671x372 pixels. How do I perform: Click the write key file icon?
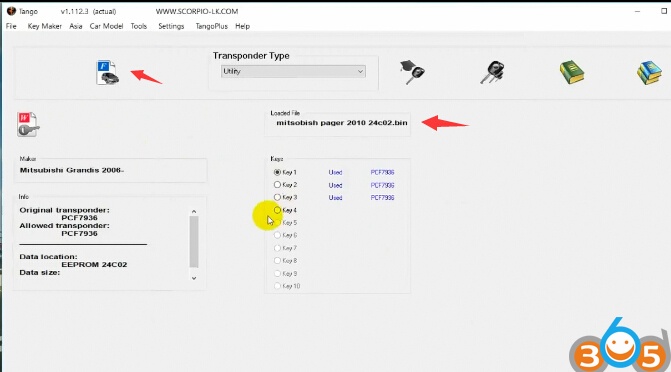pos(28,125)
